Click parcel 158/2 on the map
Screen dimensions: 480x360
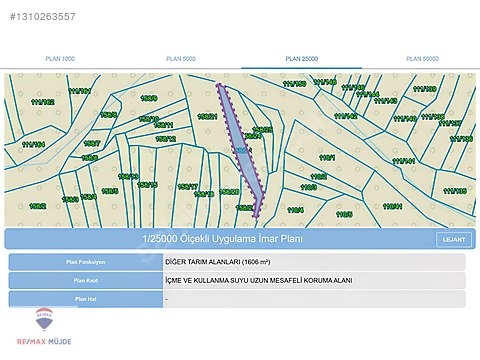click(38, 206)
